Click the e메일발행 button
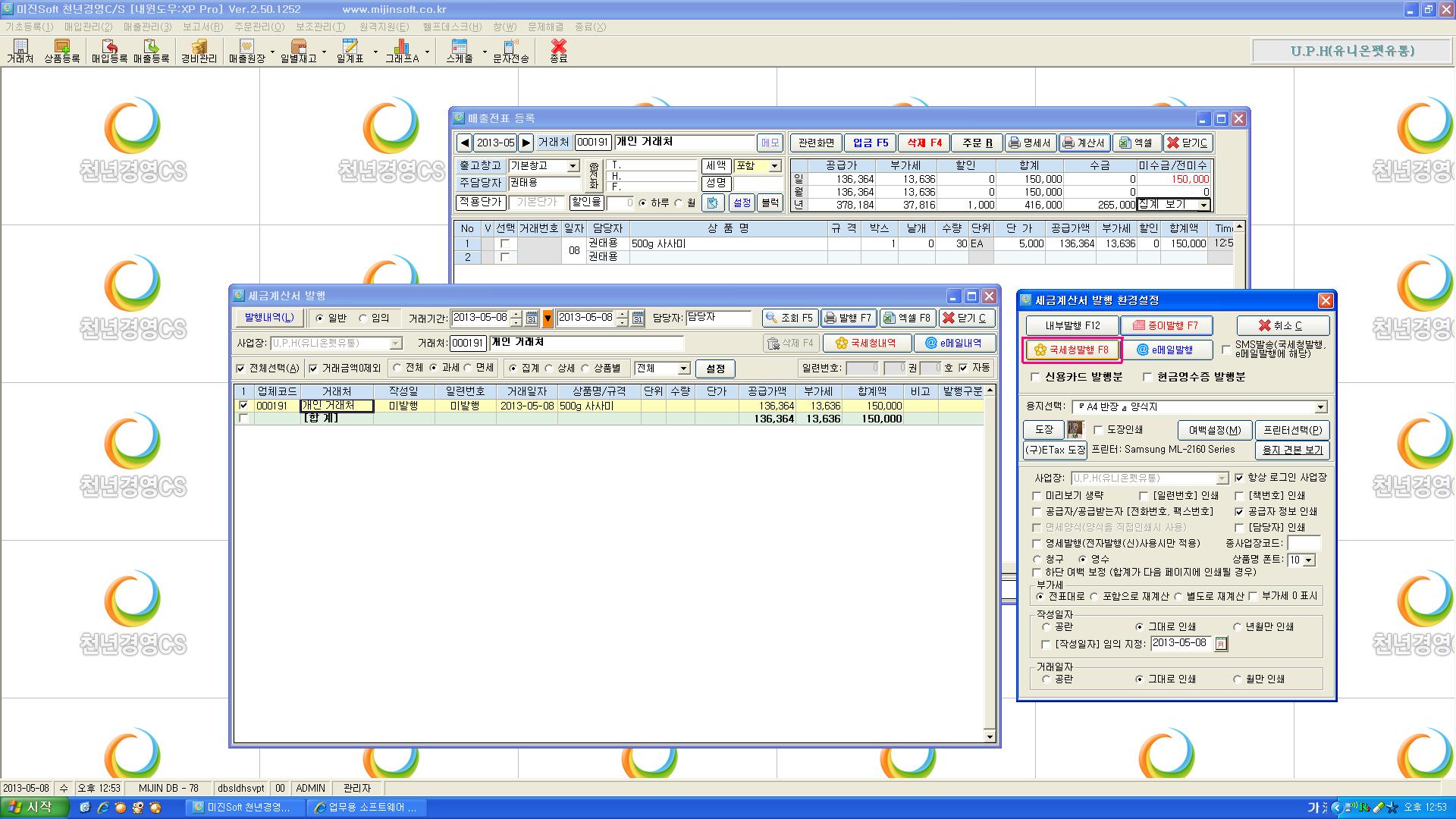Image resolution: width=1456 pixels, height=819 pixels. (1166, 350)
